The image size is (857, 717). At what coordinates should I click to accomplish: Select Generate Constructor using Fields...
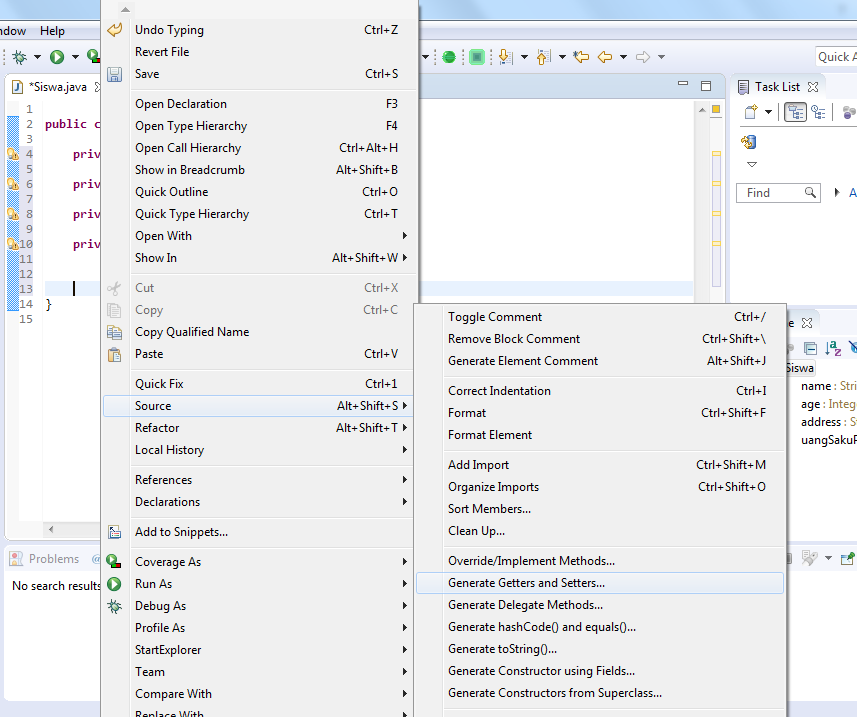pos(600,671)
